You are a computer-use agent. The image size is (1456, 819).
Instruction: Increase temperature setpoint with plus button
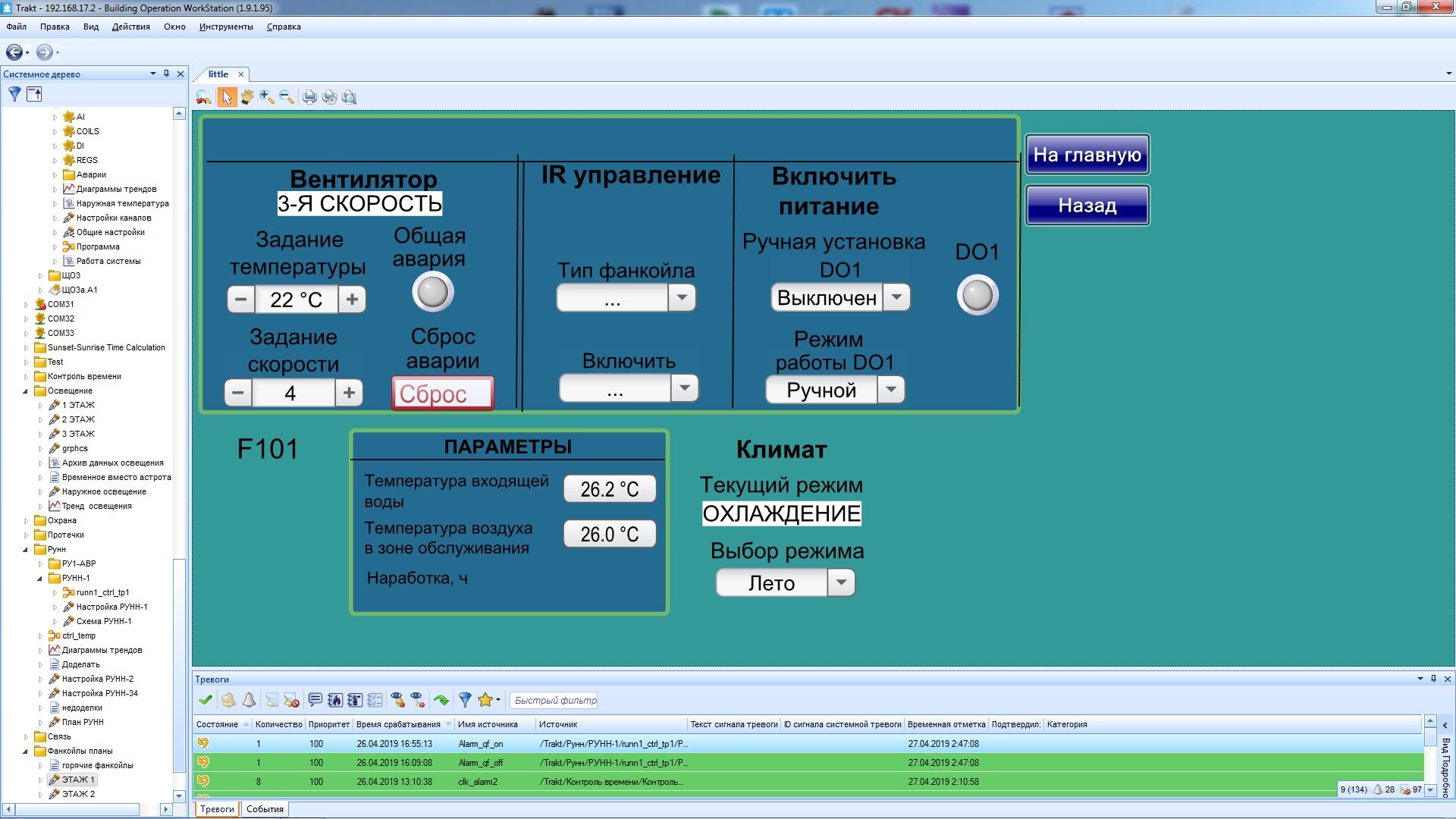click(x=352, y=300)
